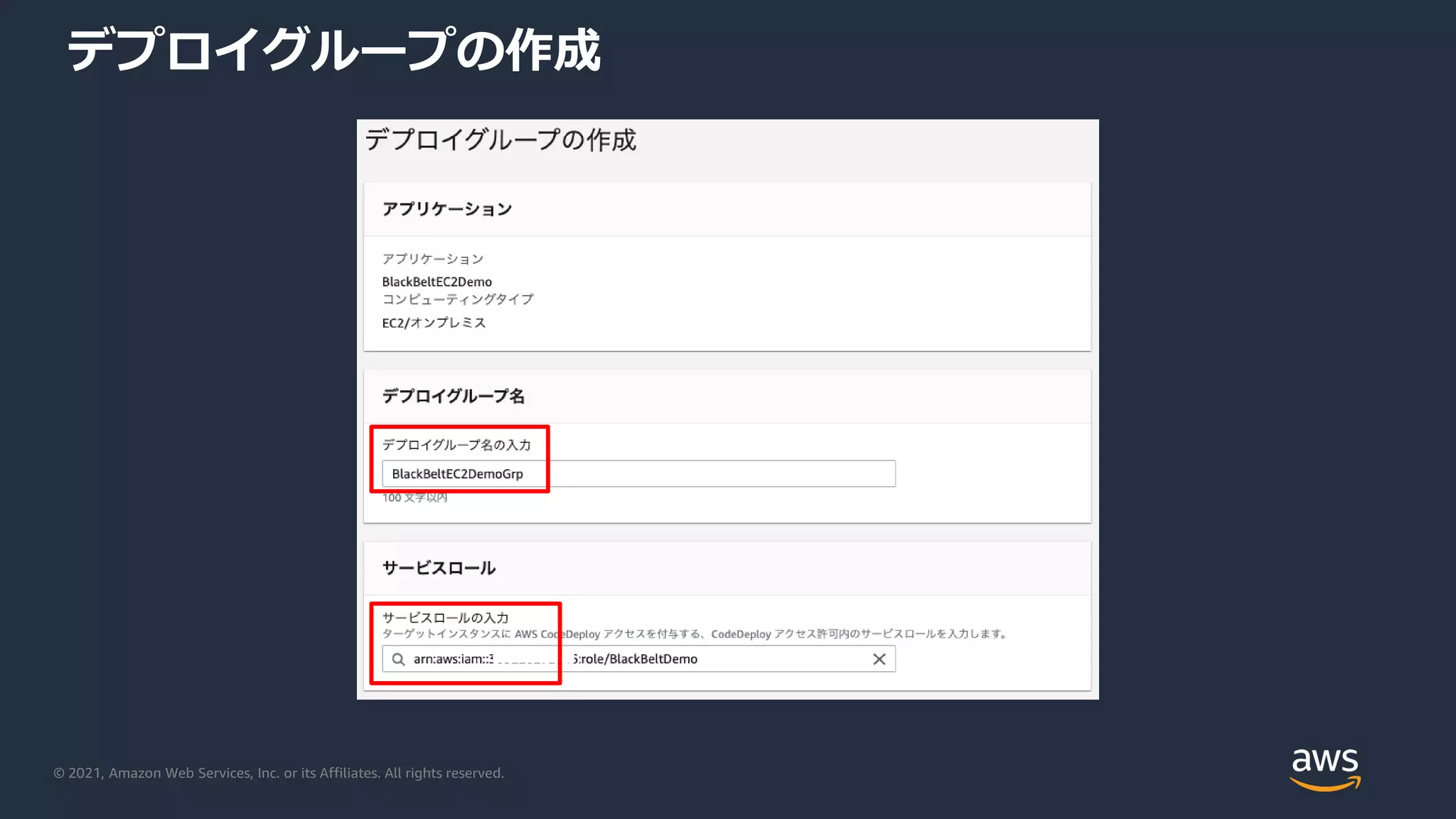1456x819 pixels.
Task: Click the magnifier icon in service role field
Action: [x=399, y=659]
